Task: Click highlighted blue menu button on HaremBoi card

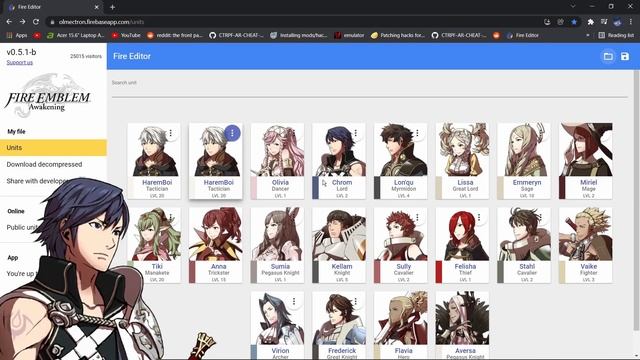Action: click(232, 133)
